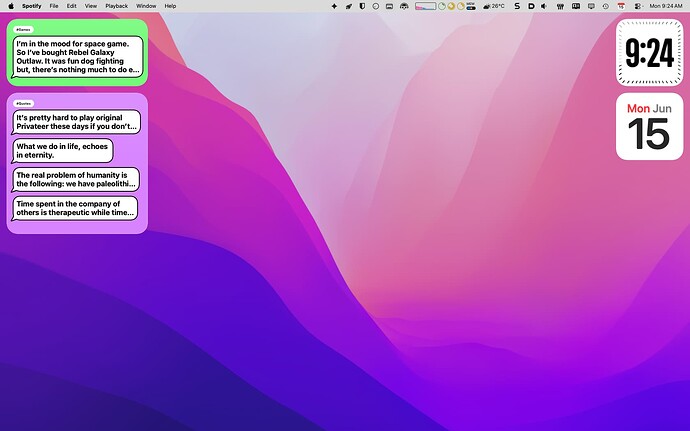The image size is (690, 431).
Task: Click the Mon 9:24 AM menu bar clock
Action: click(x=666, y=6)
